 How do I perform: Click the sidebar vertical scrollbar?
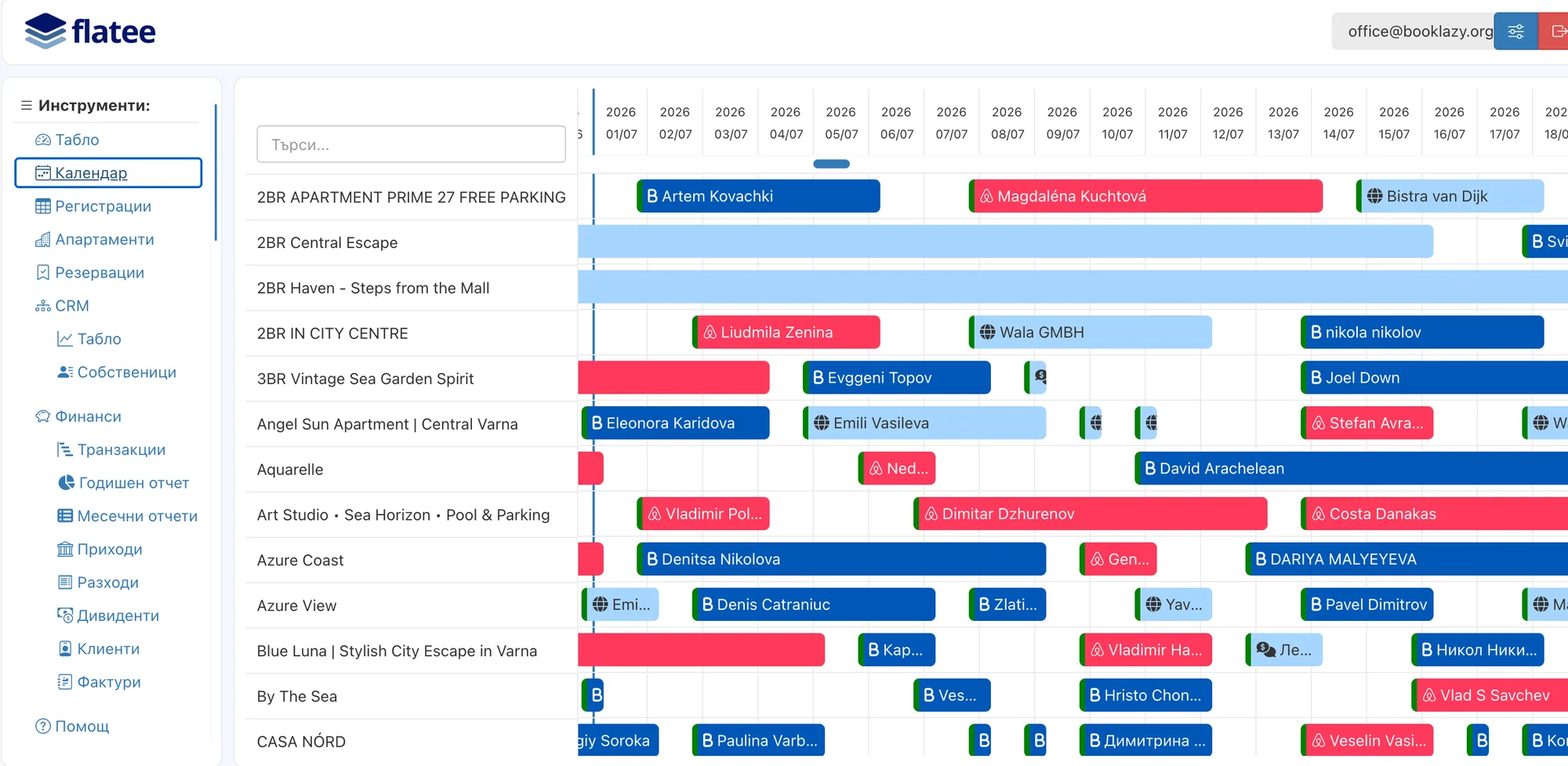click(x=216, y=172)
